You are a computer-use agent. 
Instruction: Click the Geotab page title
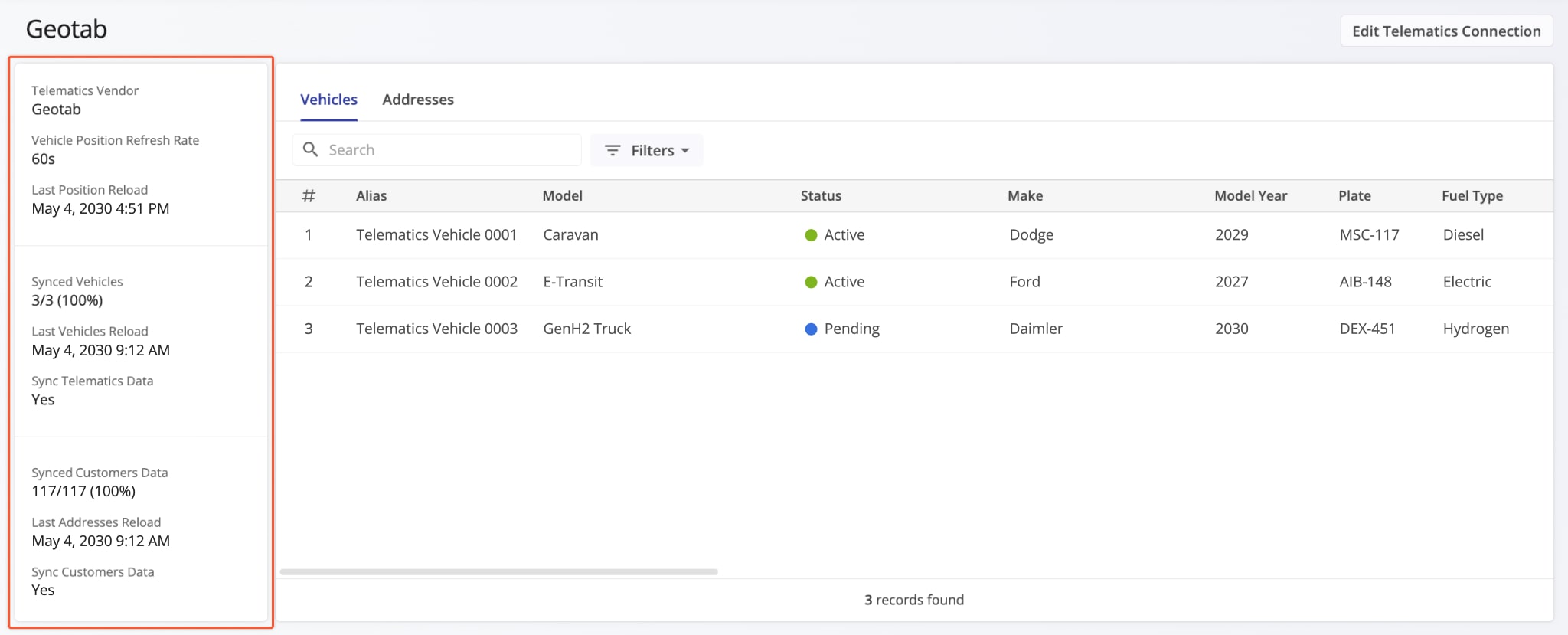point(67,29)
